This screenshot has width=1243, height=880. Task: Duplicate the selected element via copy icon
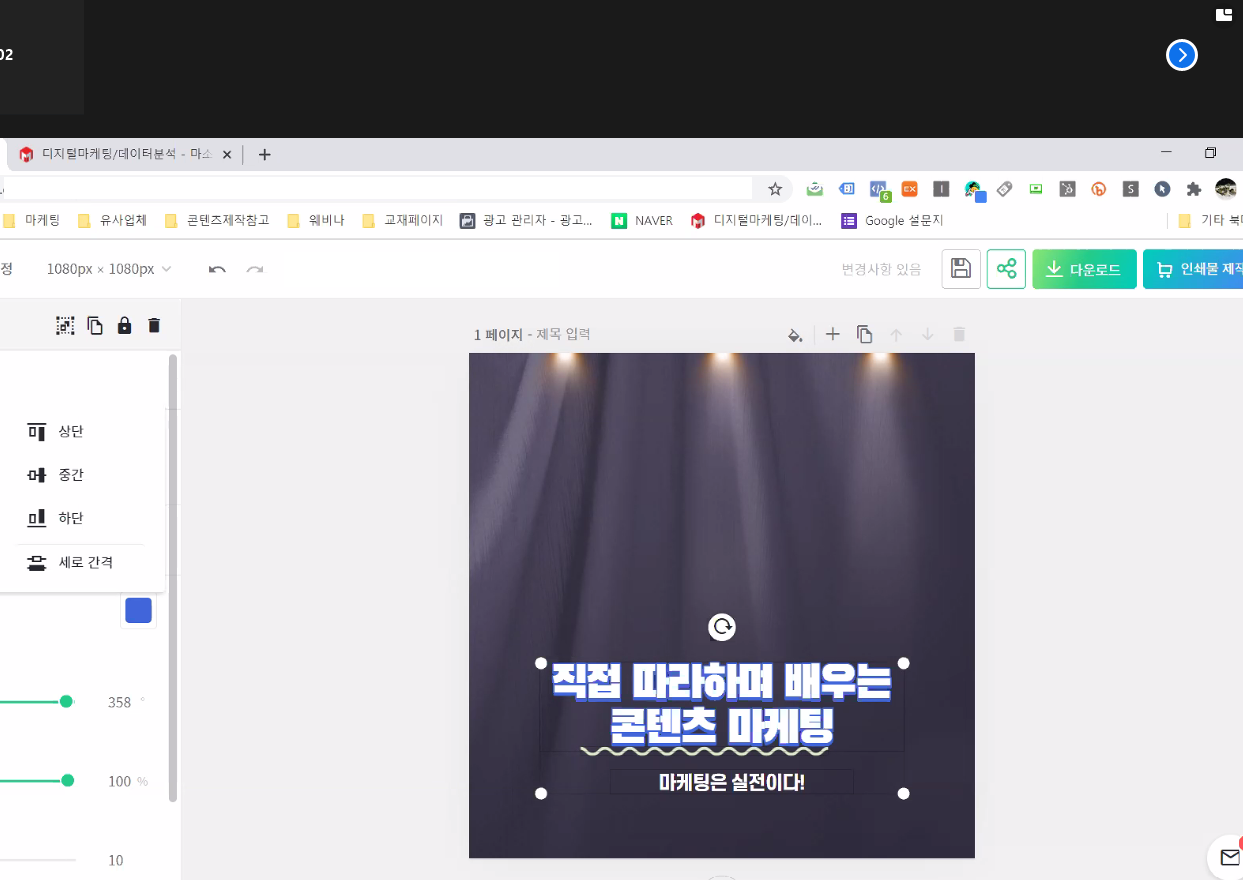(95, 325)
